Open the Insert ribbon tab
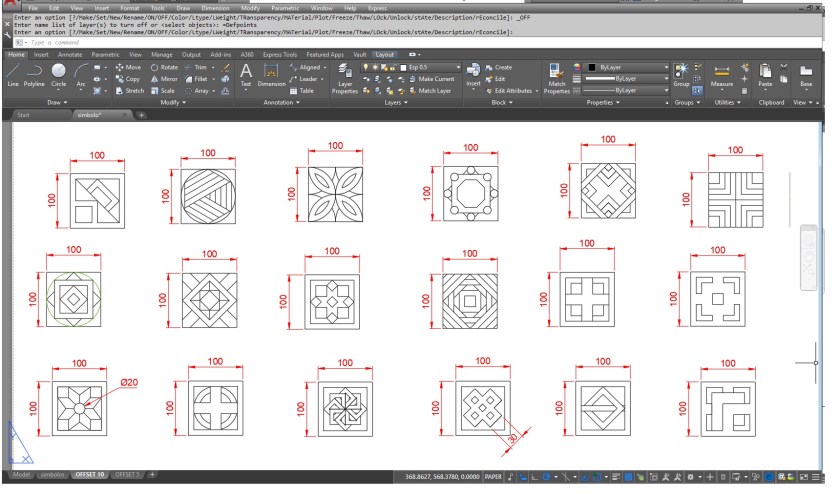The width and height of the screenshot is (840, 495). pyautogui.click(x=41, y=55)
